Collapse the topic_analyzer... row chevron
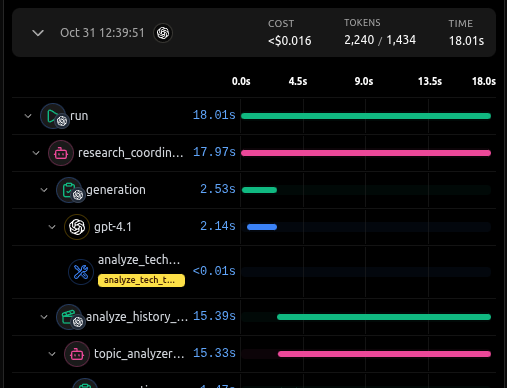The width and height of the screenshot is (507, 388). pos(52,354)
